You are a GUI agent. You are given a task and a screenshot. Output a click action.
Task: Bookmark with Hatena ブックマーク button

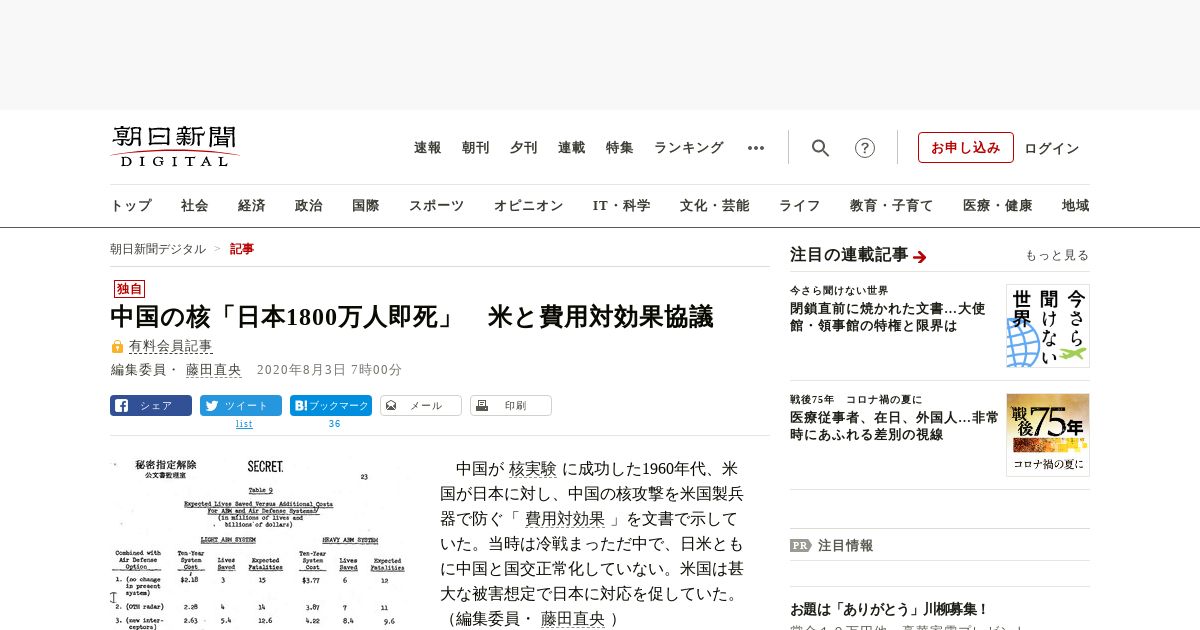point(331,405)
